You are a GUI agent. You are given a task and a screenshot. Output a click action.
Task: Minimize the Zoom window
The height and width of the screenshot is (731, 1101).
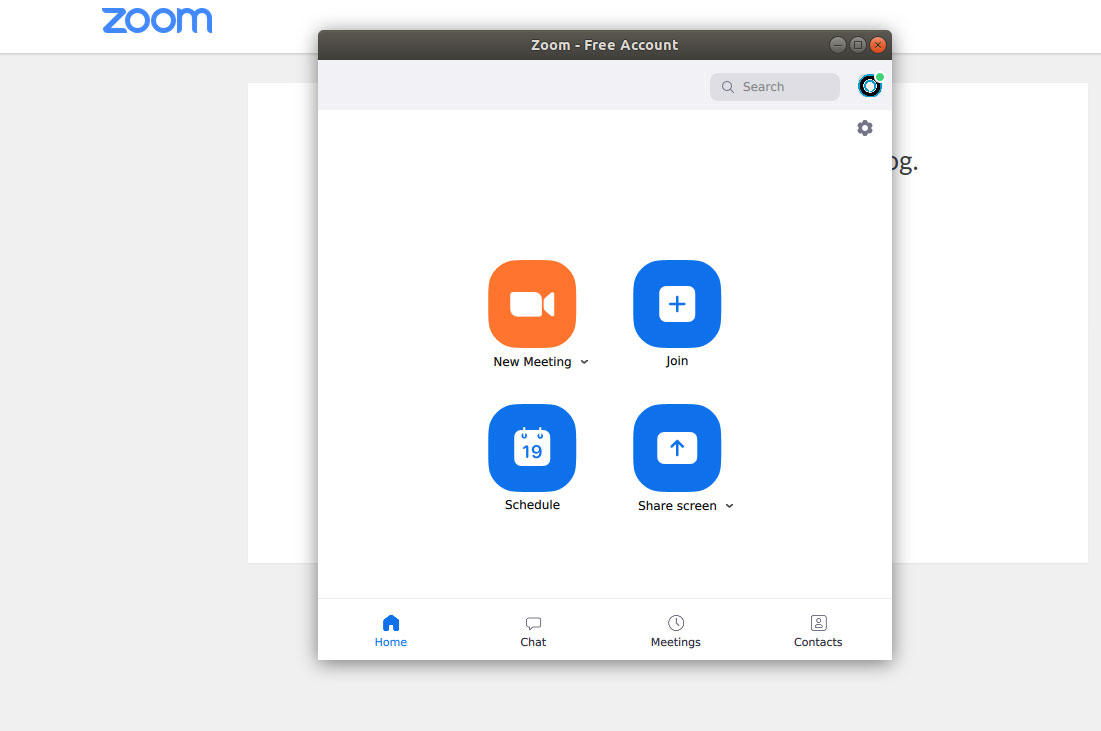pos(838,45)
